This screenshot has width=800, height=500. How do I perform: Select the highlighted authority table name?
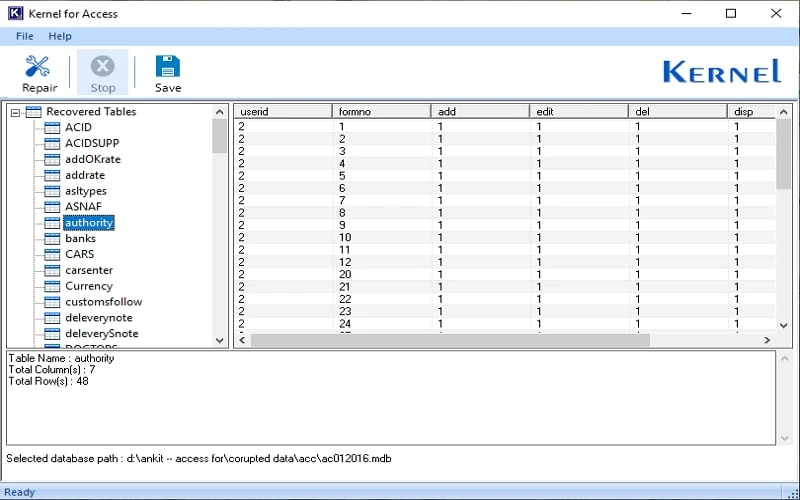(89, 222)
